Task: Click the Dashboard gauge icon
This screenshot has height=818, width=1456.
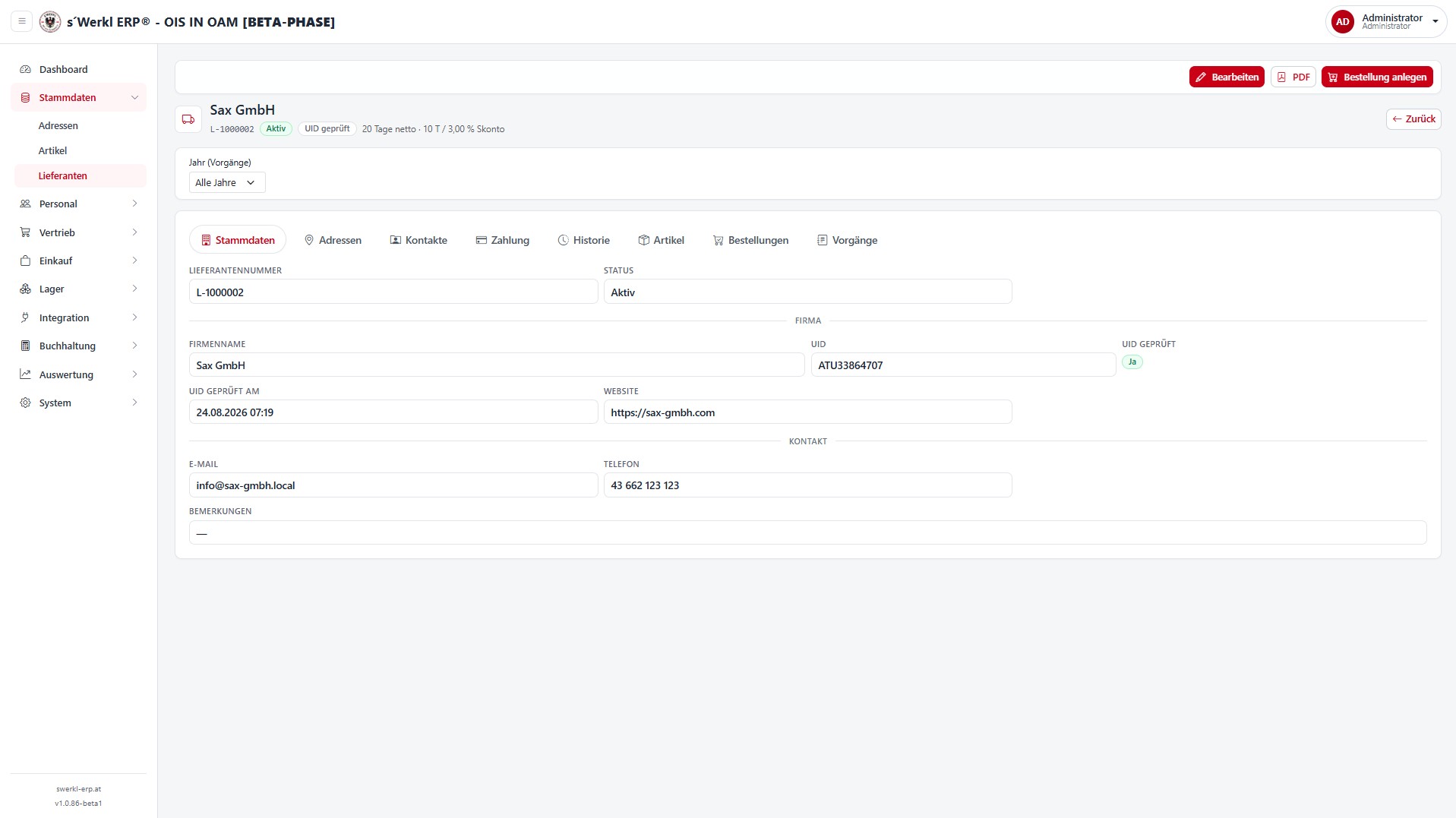Action: tap(25, 69)
